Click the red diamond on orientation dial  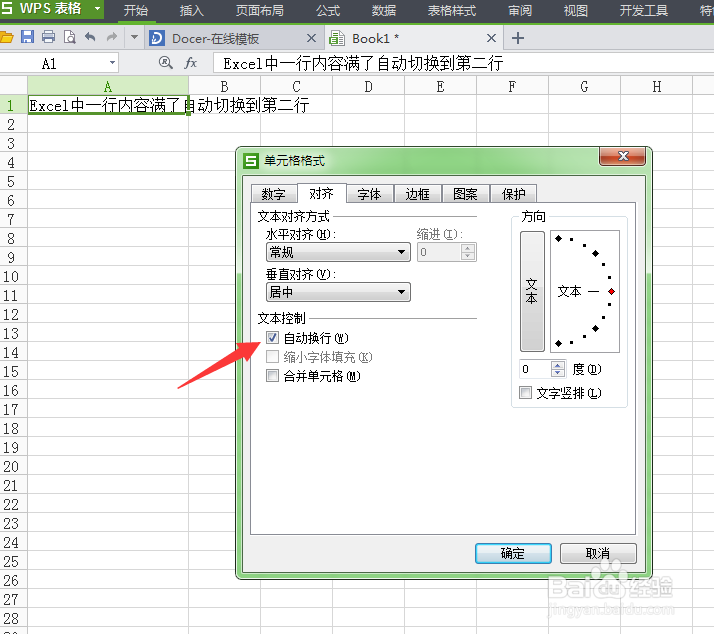612,291
